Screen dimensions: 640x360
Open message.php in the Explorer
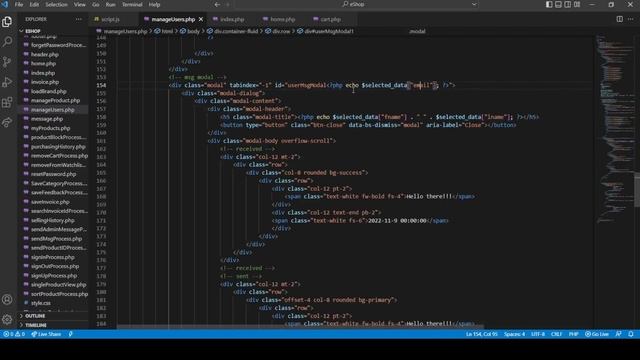[47, 119]
